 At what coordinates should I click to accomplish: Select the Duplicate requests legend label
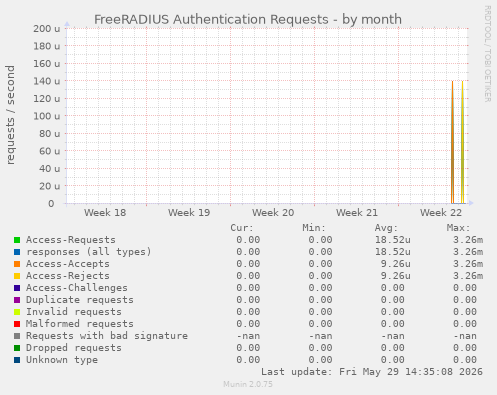tap(80, 300)
